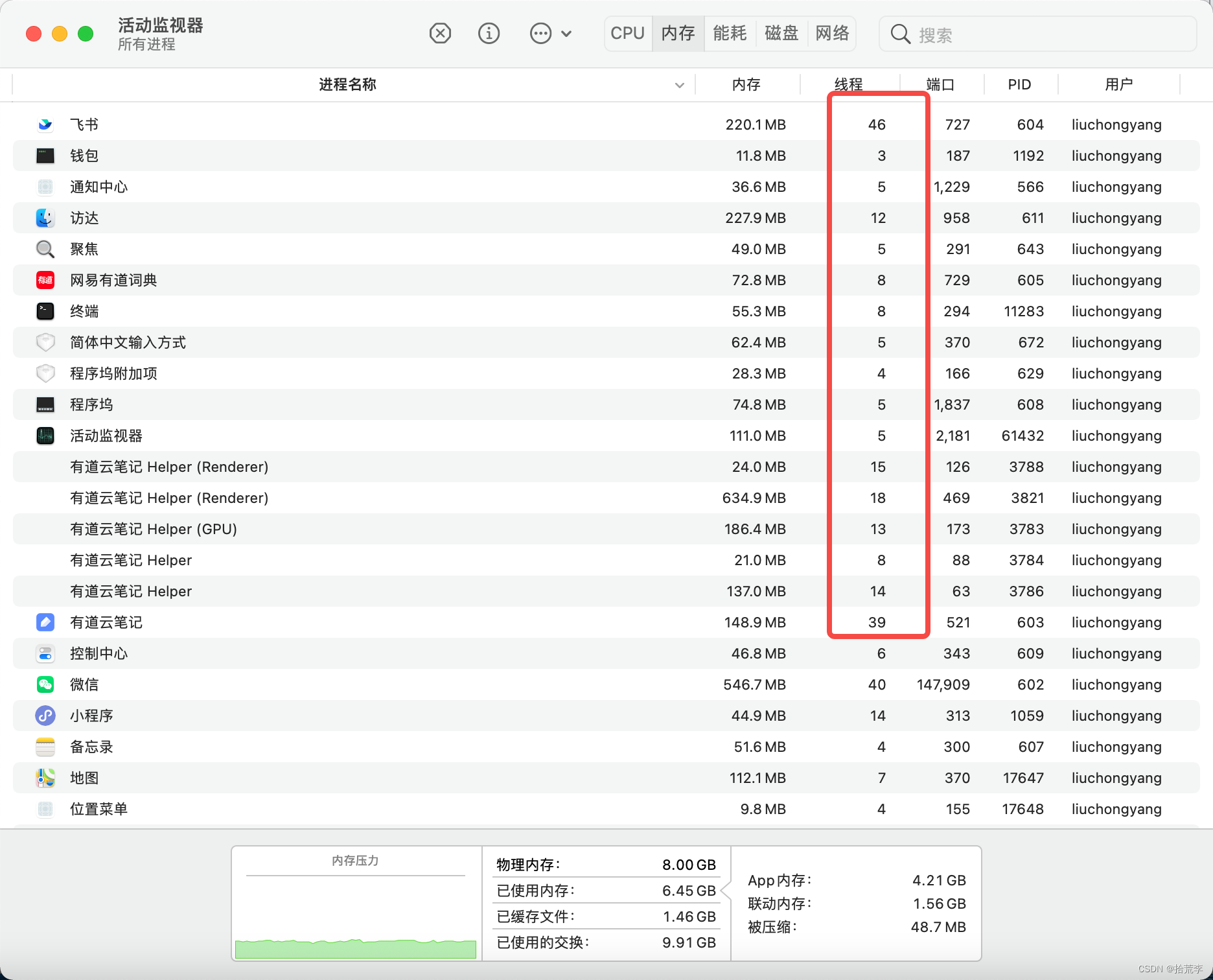
Task: Click the 访达 Finder icon
Action: pyautogui.click(x=45, y=218)
